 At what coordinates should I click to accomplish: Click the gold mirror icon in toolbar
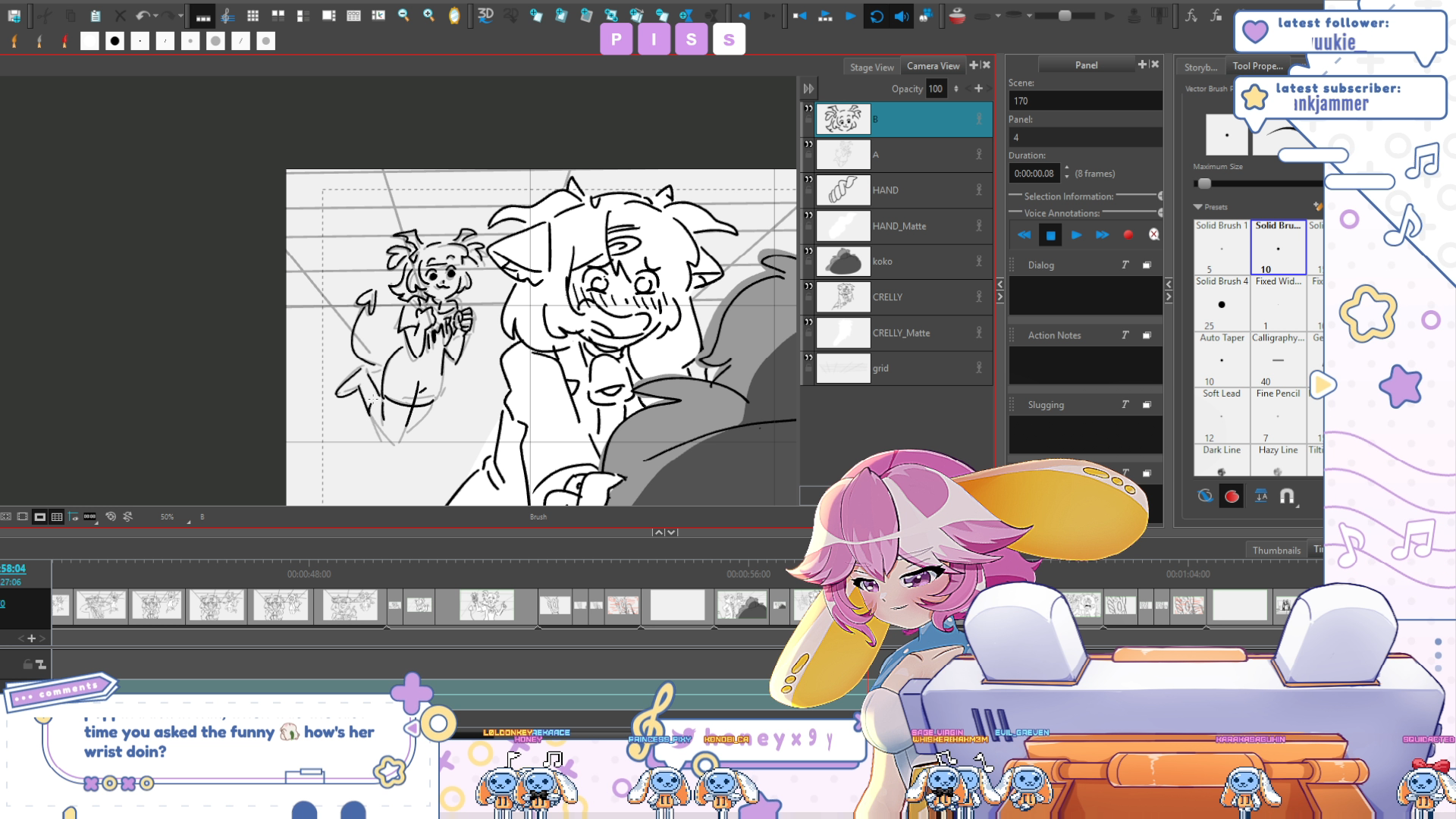454,15
